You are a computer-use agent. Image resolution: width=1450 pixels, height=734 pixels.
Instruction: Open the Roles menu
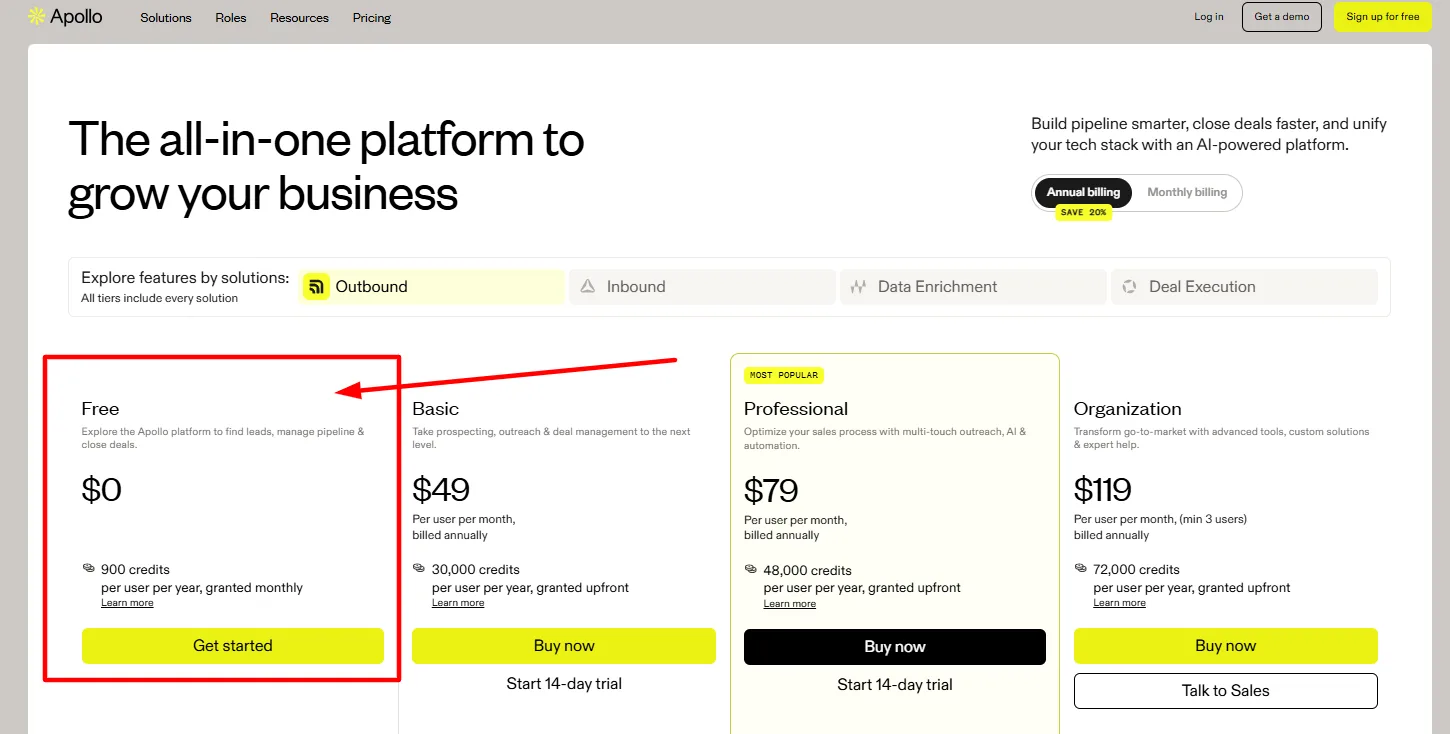click(x=231, y=18)
